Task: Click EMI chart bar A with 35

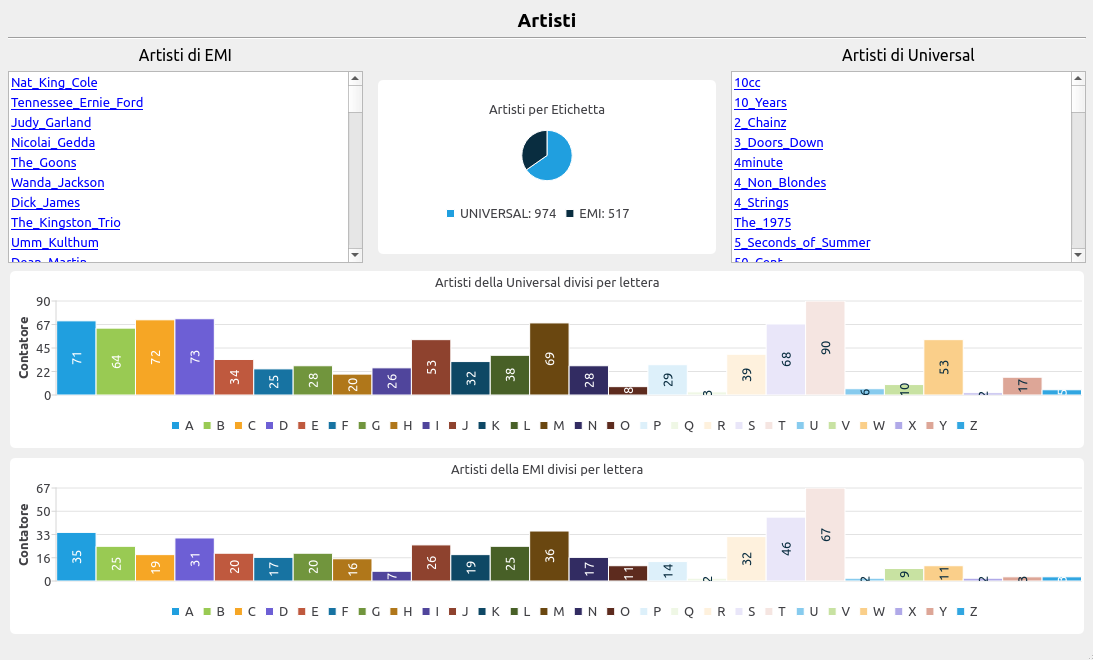Action: tap(76, 557)
